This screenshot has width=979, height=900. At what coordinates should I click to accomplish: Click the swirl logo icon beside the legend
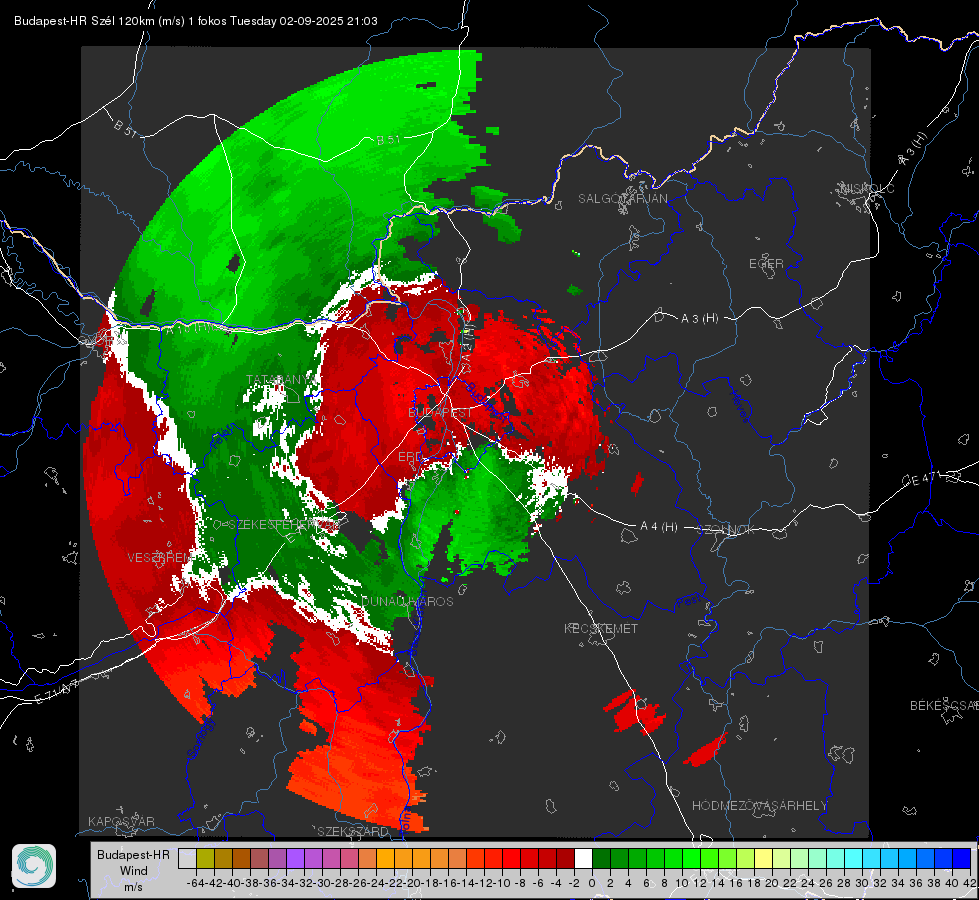[x=34, y=866]
